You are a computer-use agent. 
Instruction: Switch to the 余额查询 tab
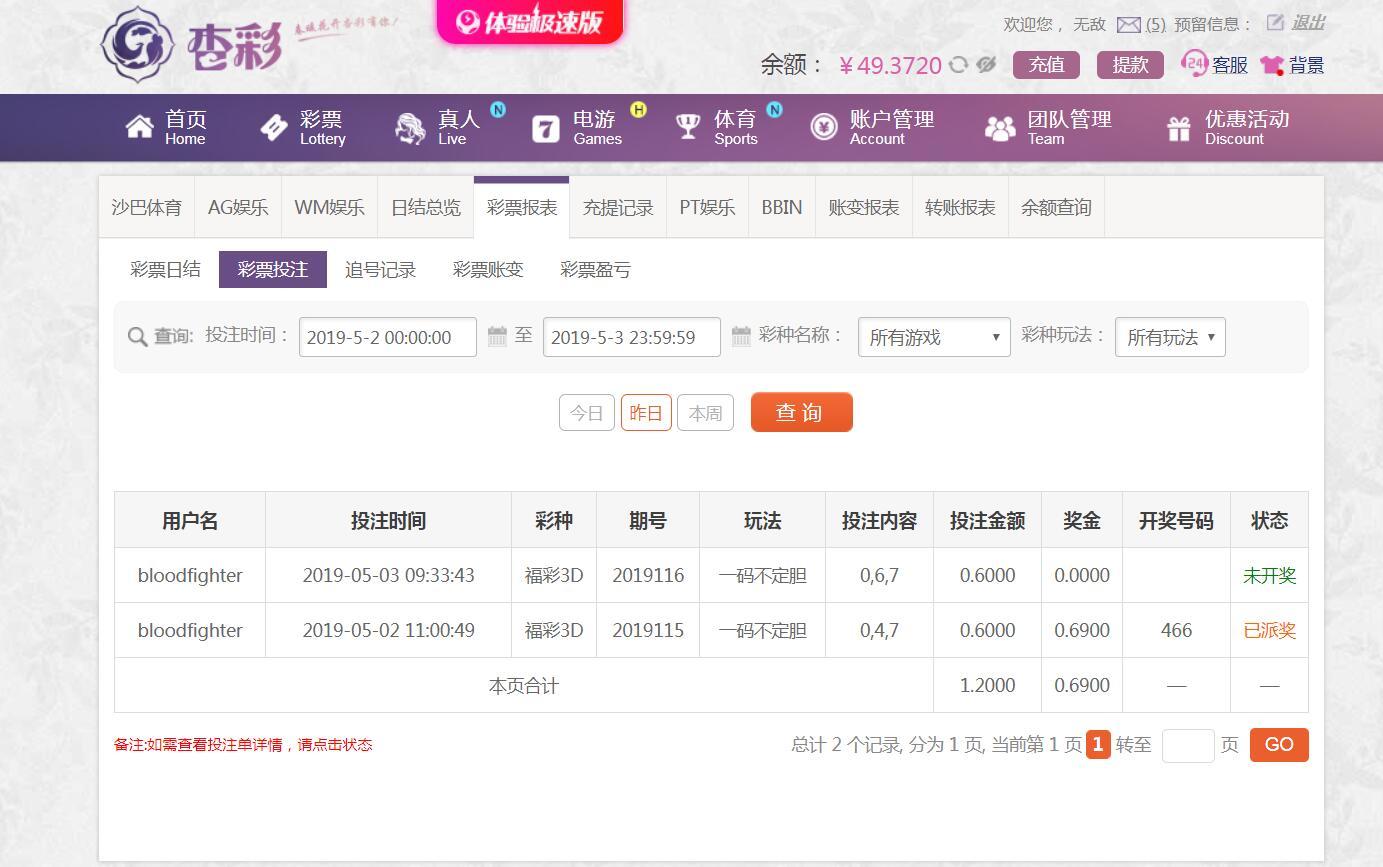click(x=1056, y=208)
